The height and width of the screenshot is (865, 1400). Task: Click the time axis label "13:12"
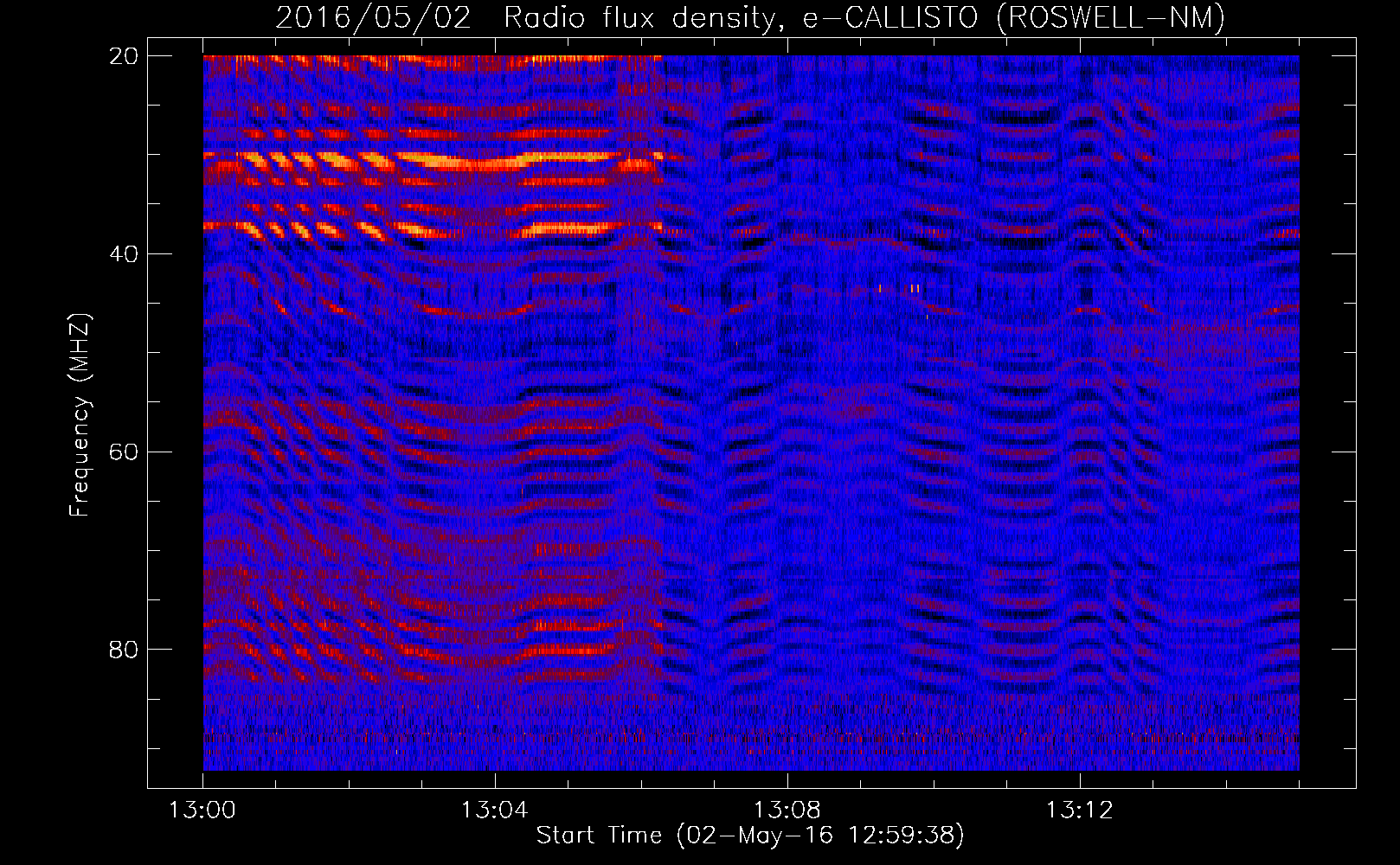point(1080,811)
